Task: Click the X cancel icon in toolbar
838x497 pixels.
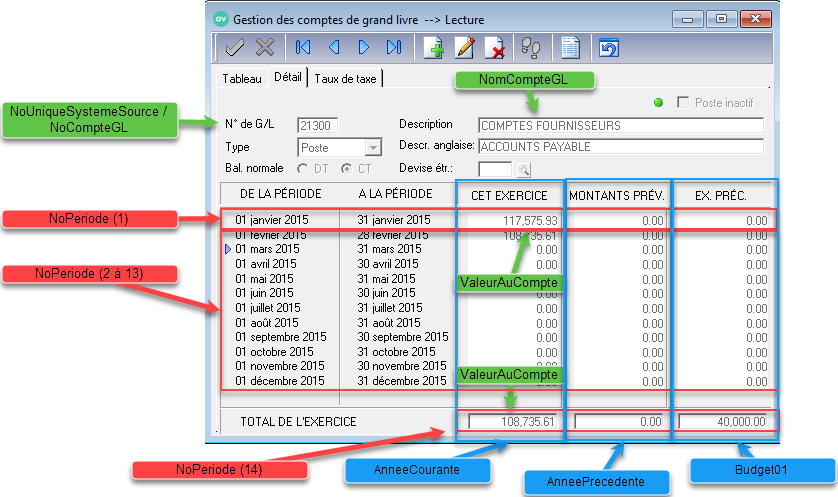Action: (x=265, y=47)
